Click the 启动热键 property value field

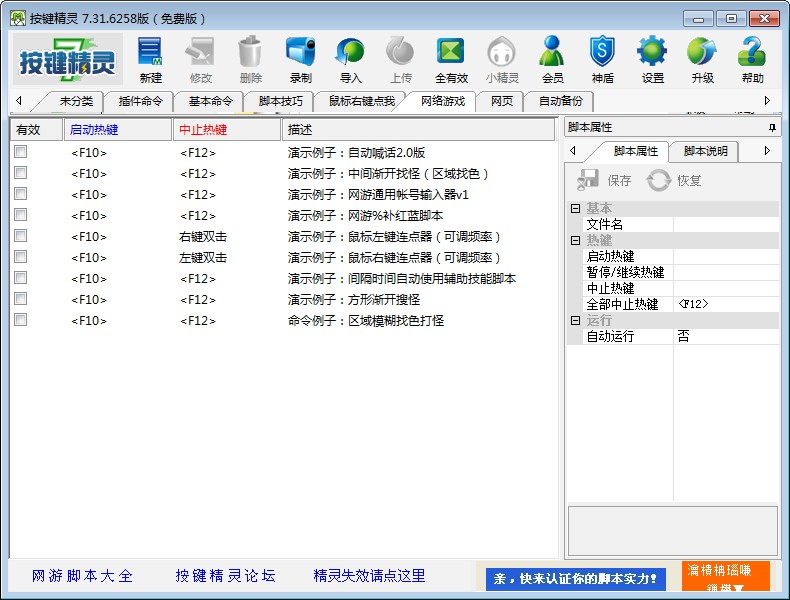pyautogui.click(x=726, y=256)
